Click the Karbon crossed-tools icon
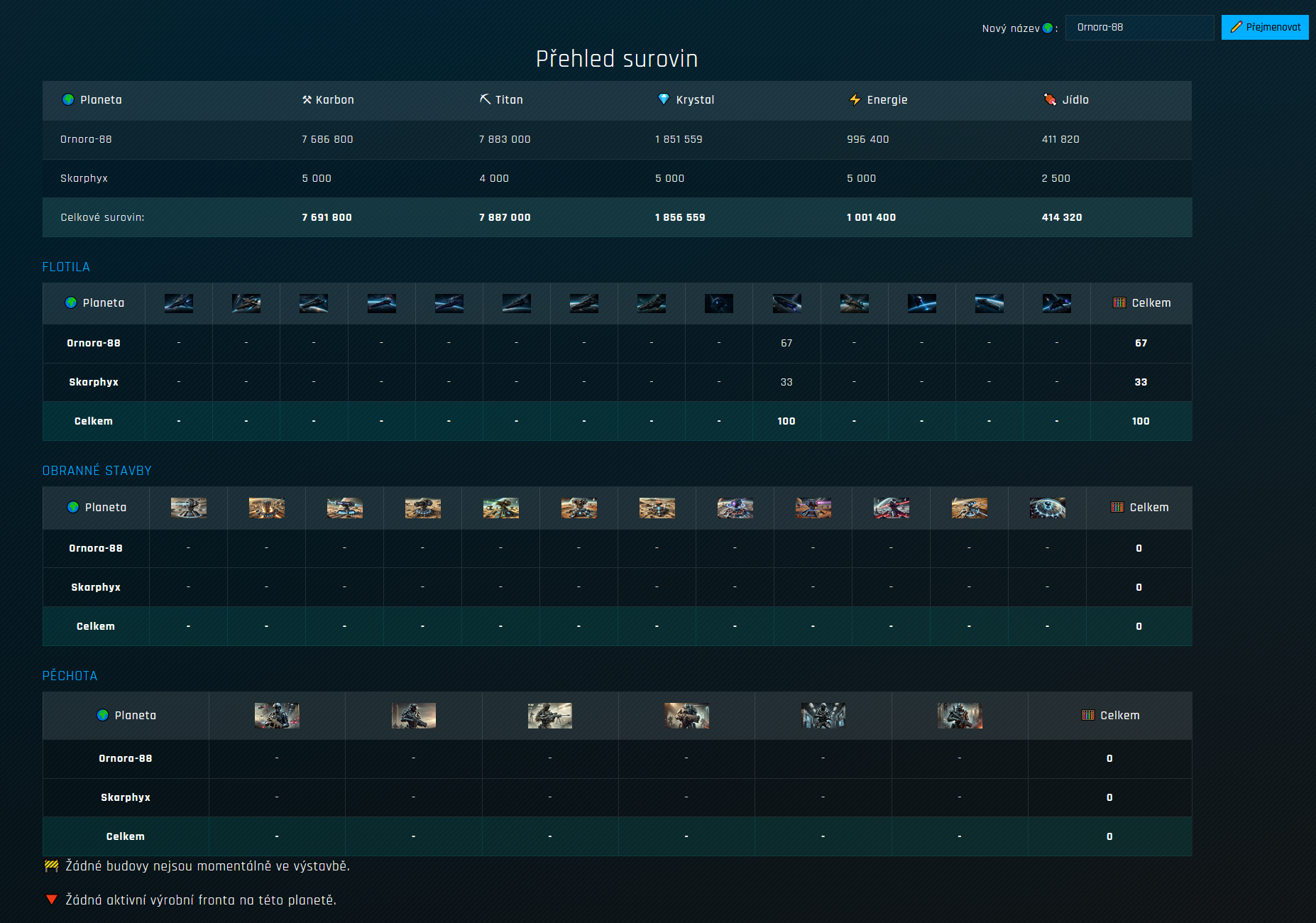 click(307, 100)
